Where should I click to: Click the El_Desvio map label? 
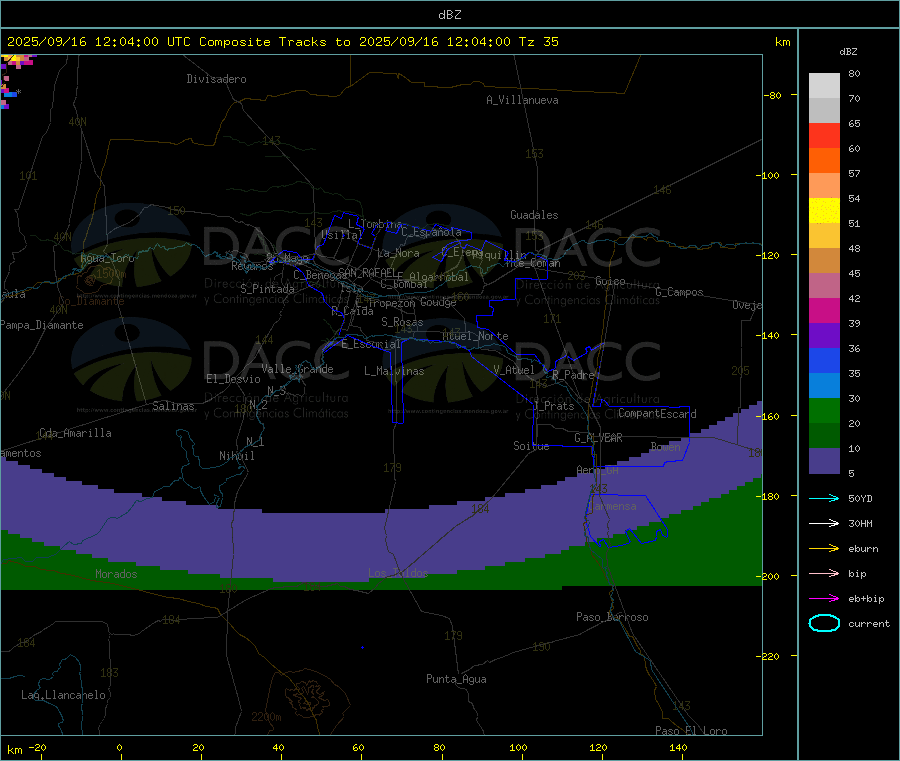click(233, 379)
